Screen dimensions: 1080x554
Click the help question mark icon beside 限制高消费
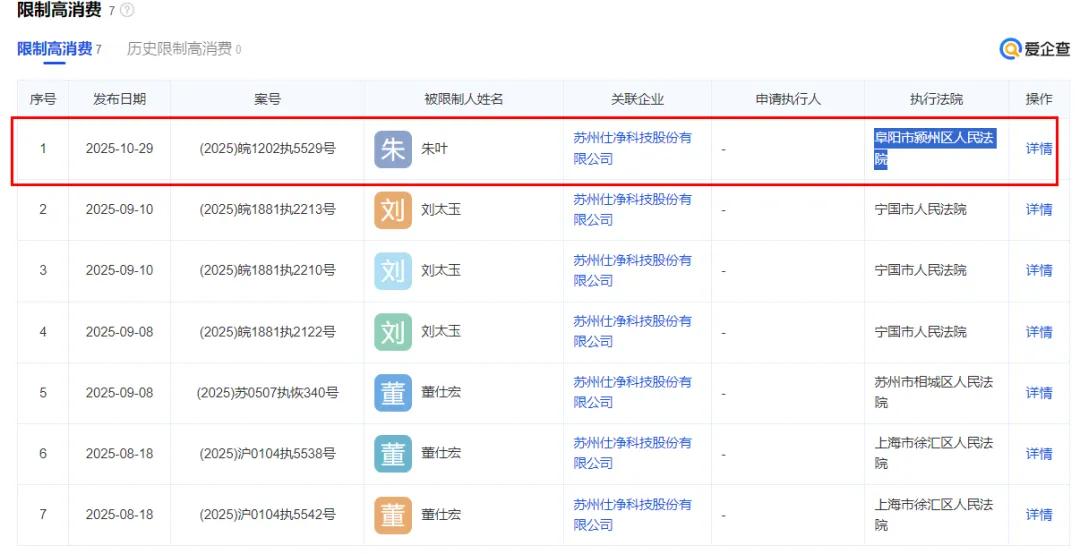coord(127,10)
